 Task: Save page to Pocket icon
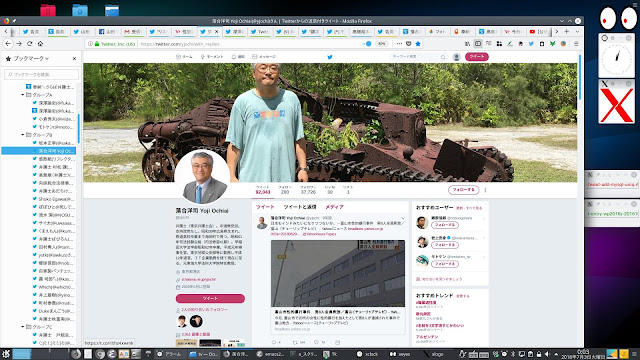click(409, 44)
